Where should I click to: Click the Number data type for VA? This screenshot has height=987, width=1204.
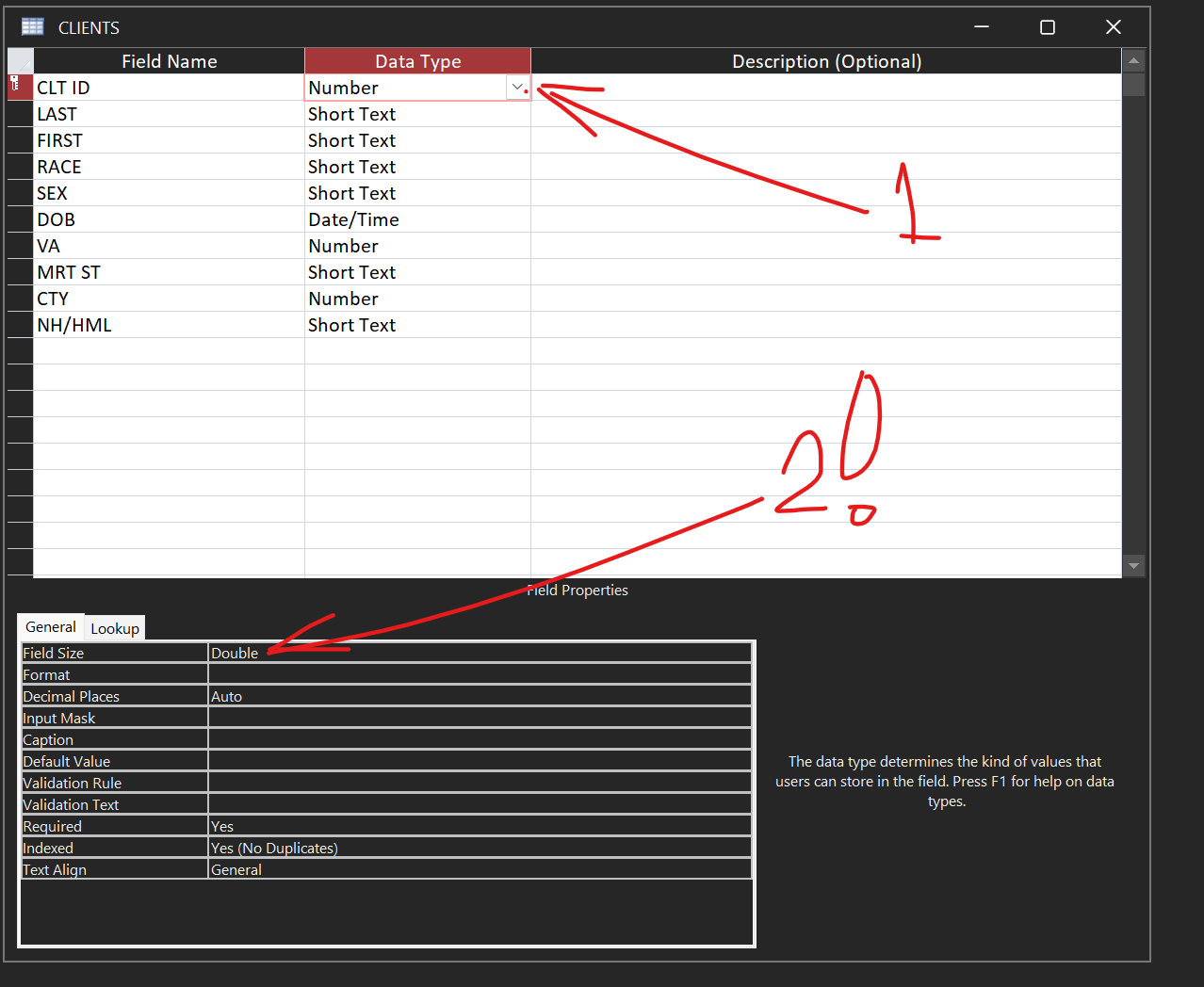pos(417,246)
